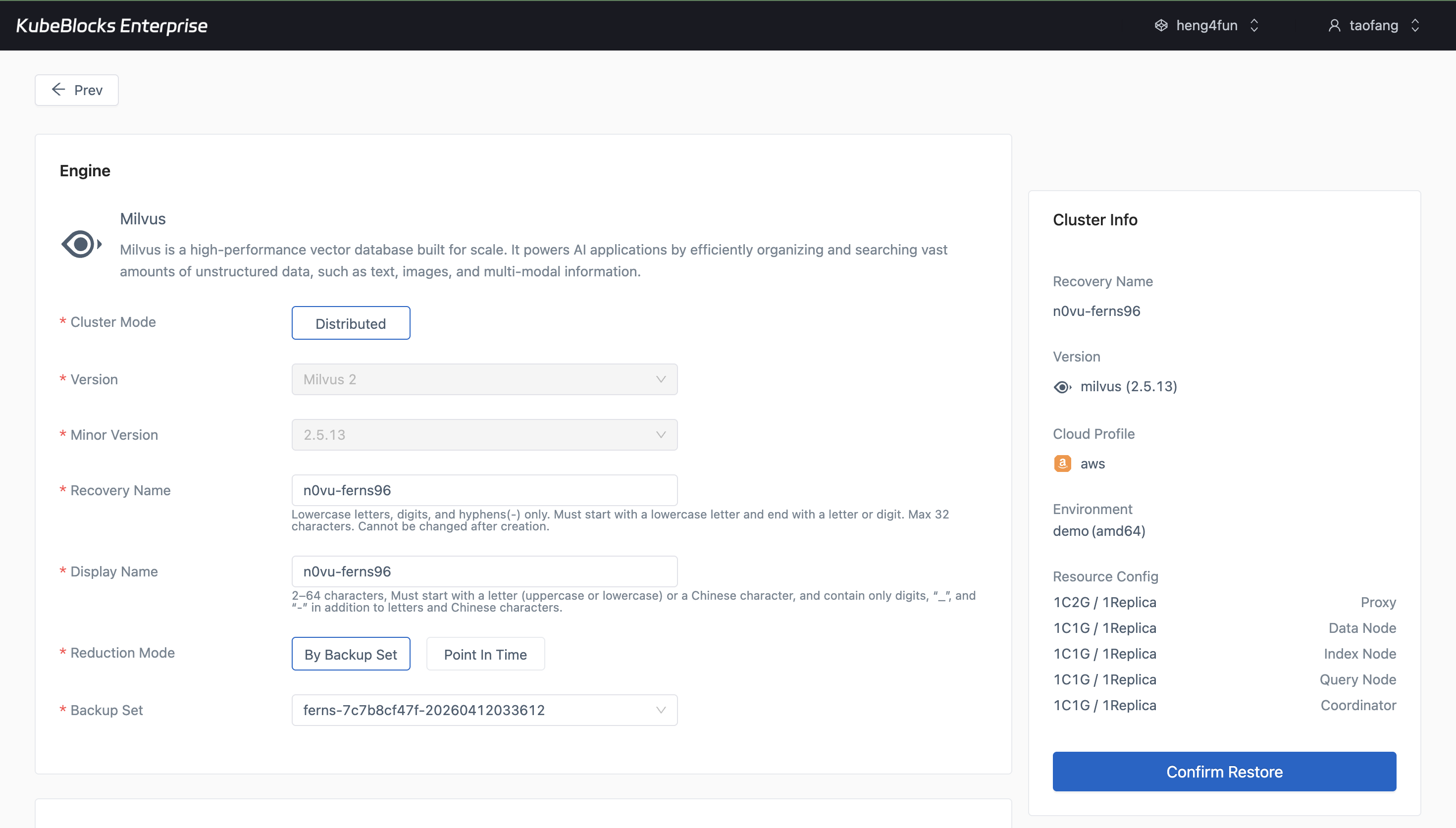Select By Backup Set reduction mode
1456x828 pixels.
coord(350,653)
